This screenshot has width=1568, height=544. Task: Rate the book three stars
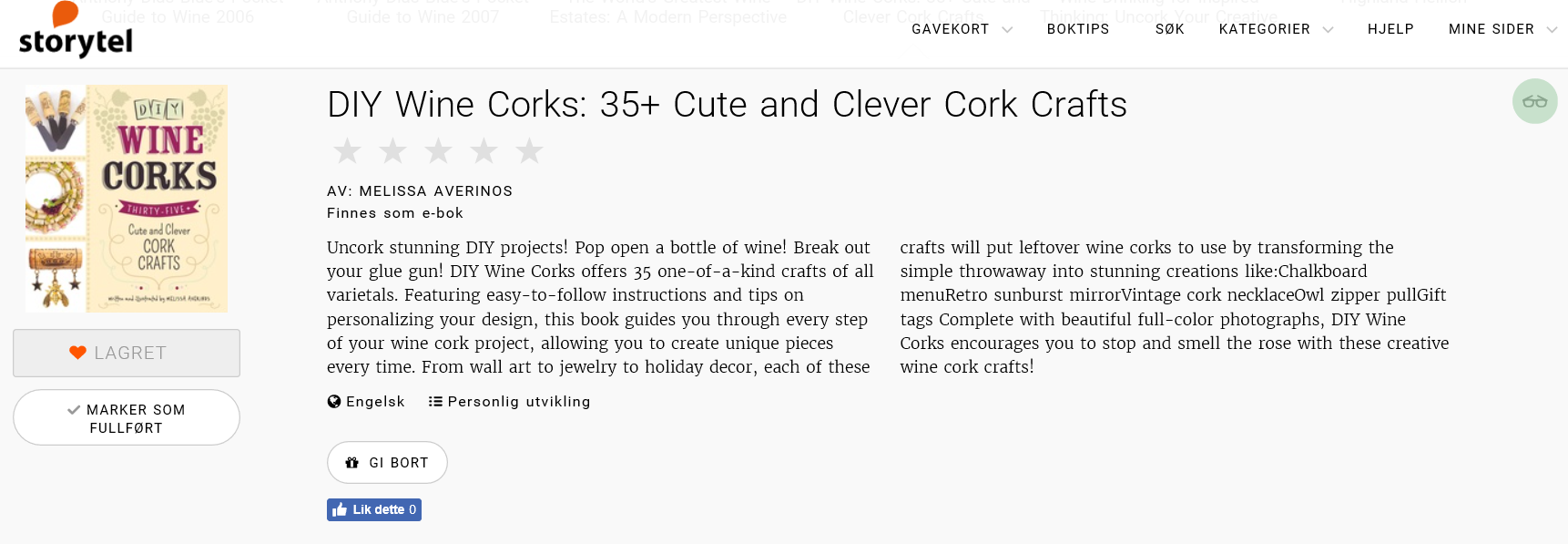click(x=438, y=151)
